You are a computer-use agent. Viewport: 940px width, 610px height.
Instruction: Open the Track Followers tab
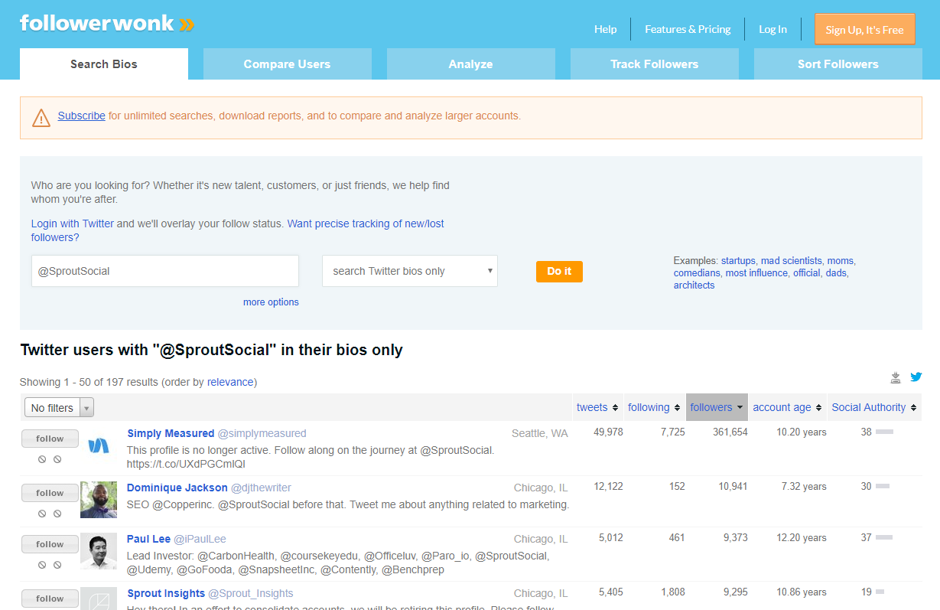coord(654,64)
